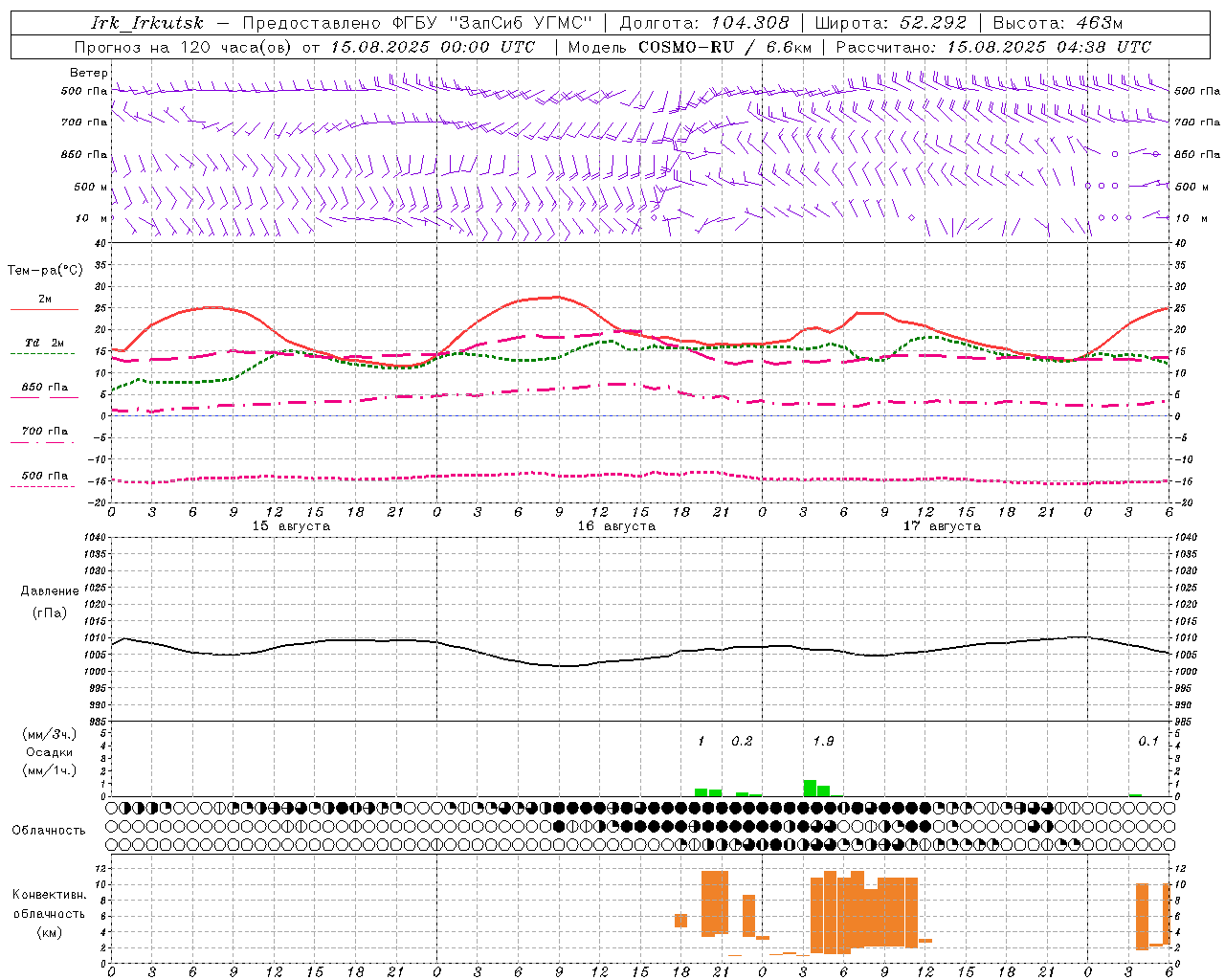Click the station title "Irk_Irkutsk"
This screenshot has height=980, width=1225.
click(x=147, y=23)
